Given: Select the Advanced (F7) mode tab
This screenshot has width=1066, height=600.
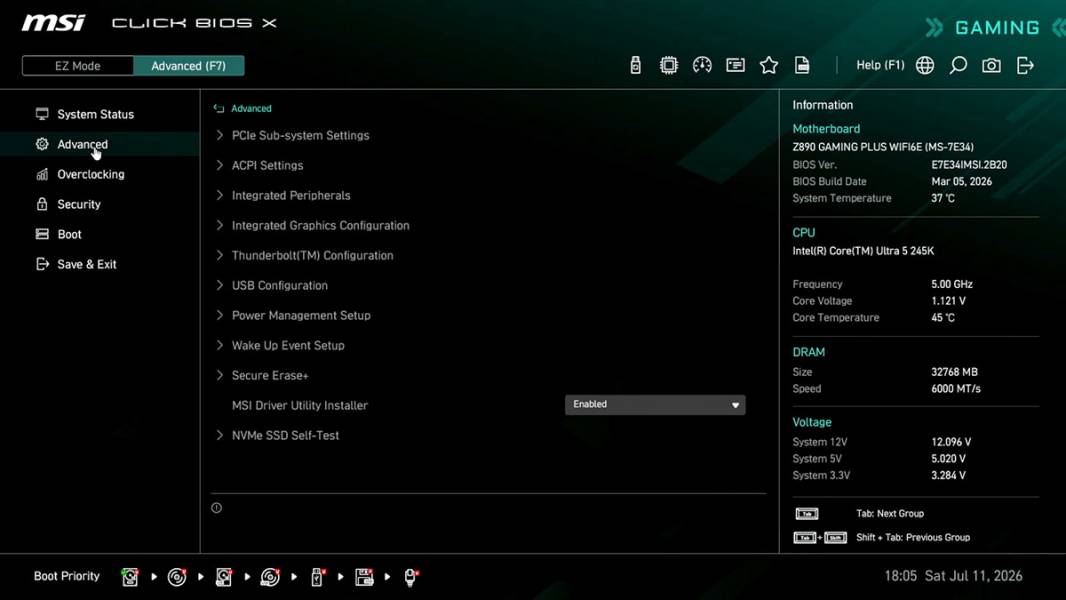Looking at the screenshot, I should 188,66.
